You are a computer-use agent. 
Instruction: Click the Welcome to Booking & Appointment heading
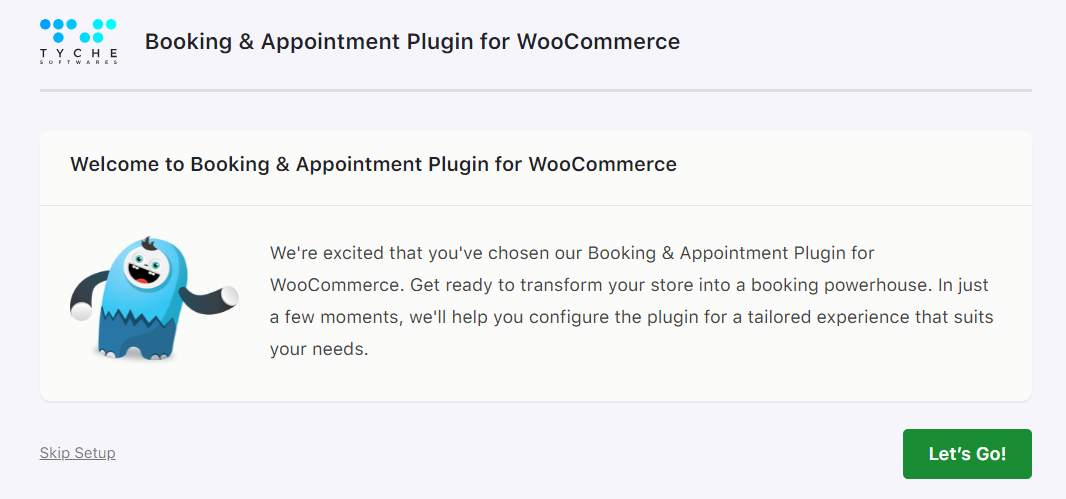pos(373,164)
